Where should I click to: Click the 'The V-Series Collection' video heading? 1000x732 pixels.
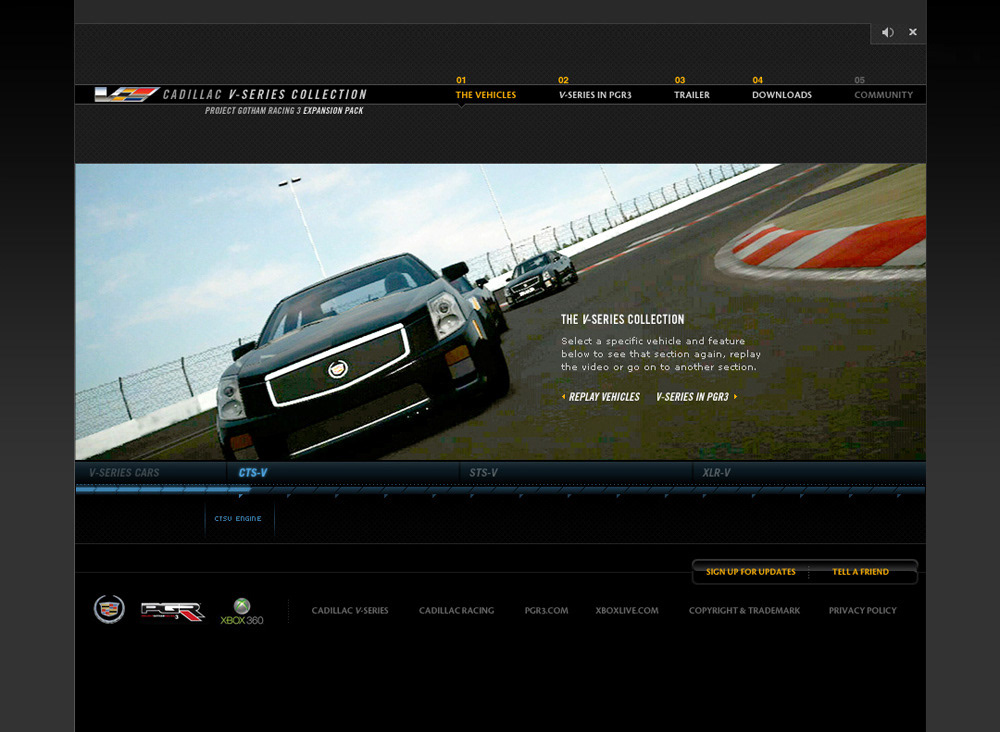(x=622, y=319)
